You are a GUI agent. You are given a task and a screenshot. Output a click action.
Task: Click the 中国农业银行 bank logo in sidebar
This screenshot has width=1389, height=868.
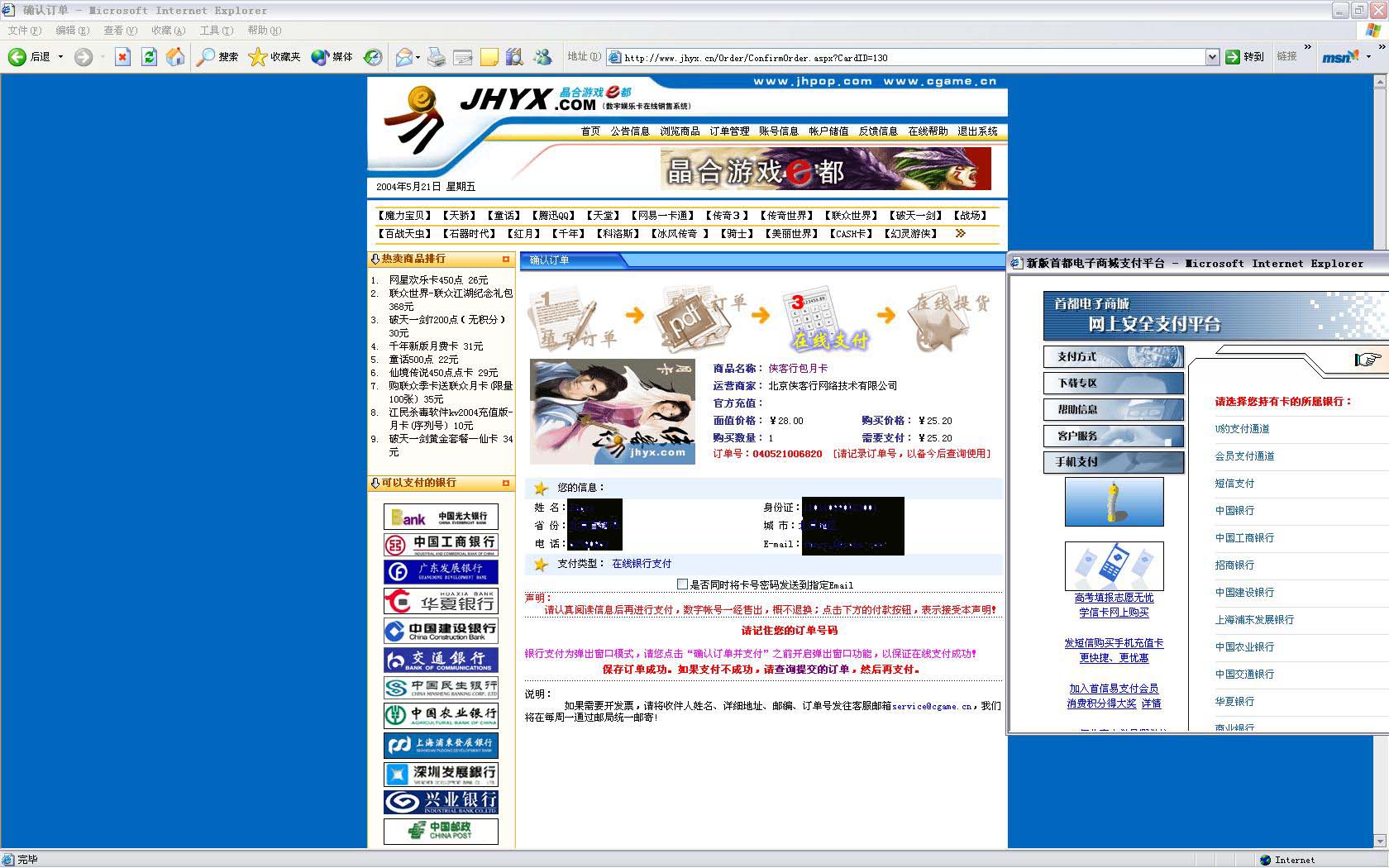click(x=441, y=715)
